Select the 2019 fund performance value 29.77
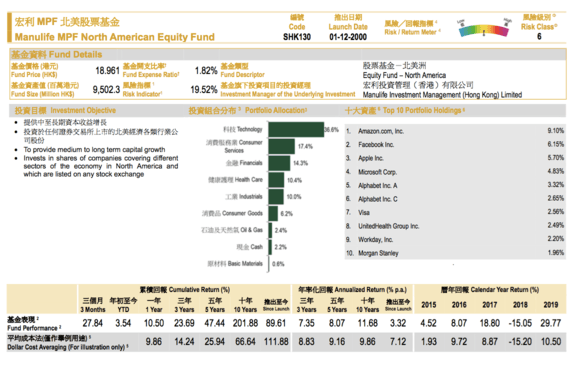576x367 pixels. tap(551, 323)
